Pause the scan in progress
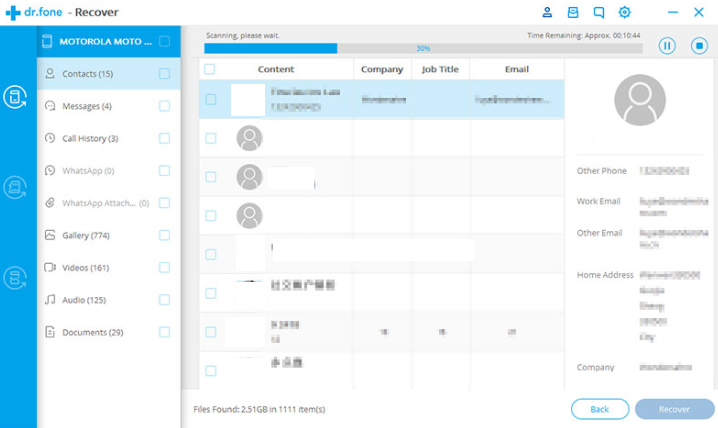 (667, 46)
